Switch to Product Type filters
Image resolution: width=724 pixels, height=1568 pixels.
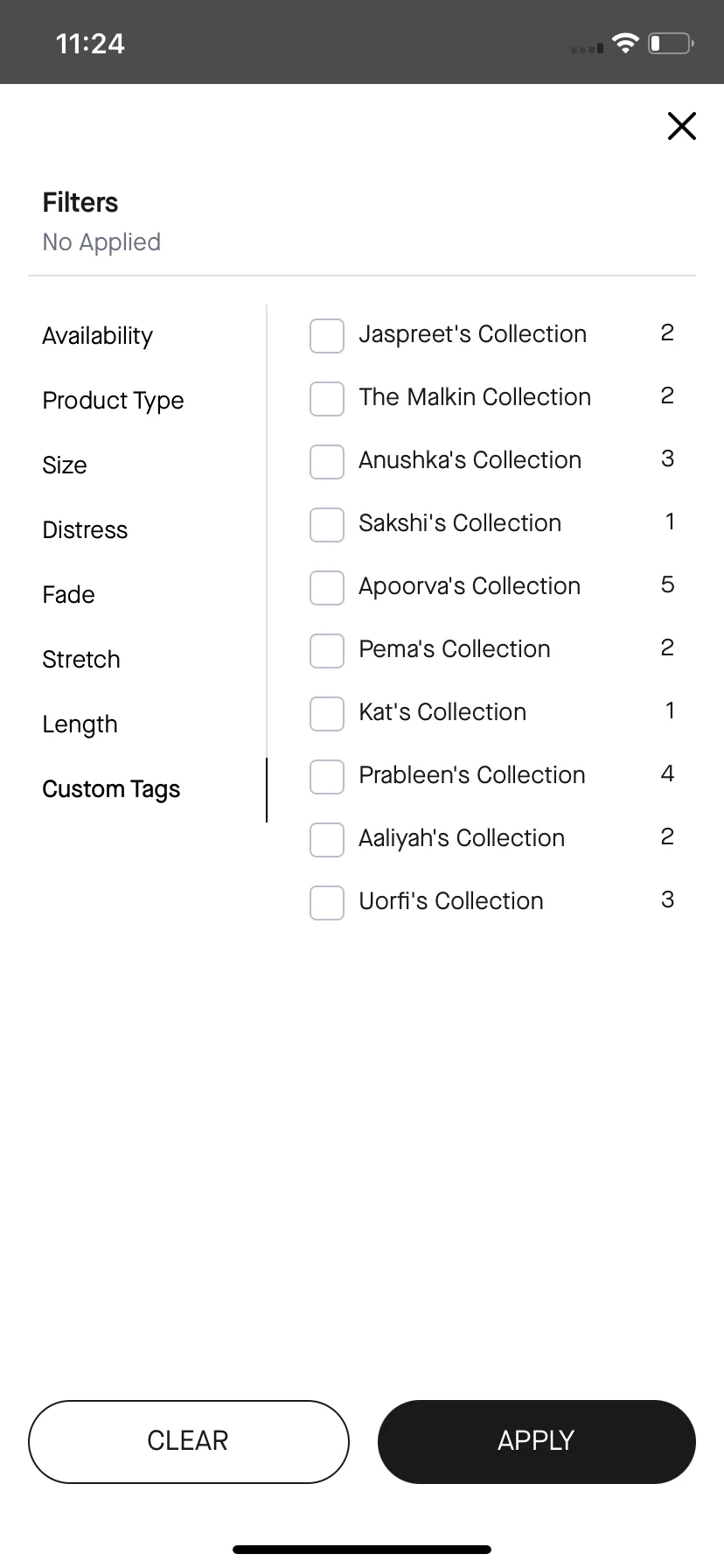[x=113, y=401]
